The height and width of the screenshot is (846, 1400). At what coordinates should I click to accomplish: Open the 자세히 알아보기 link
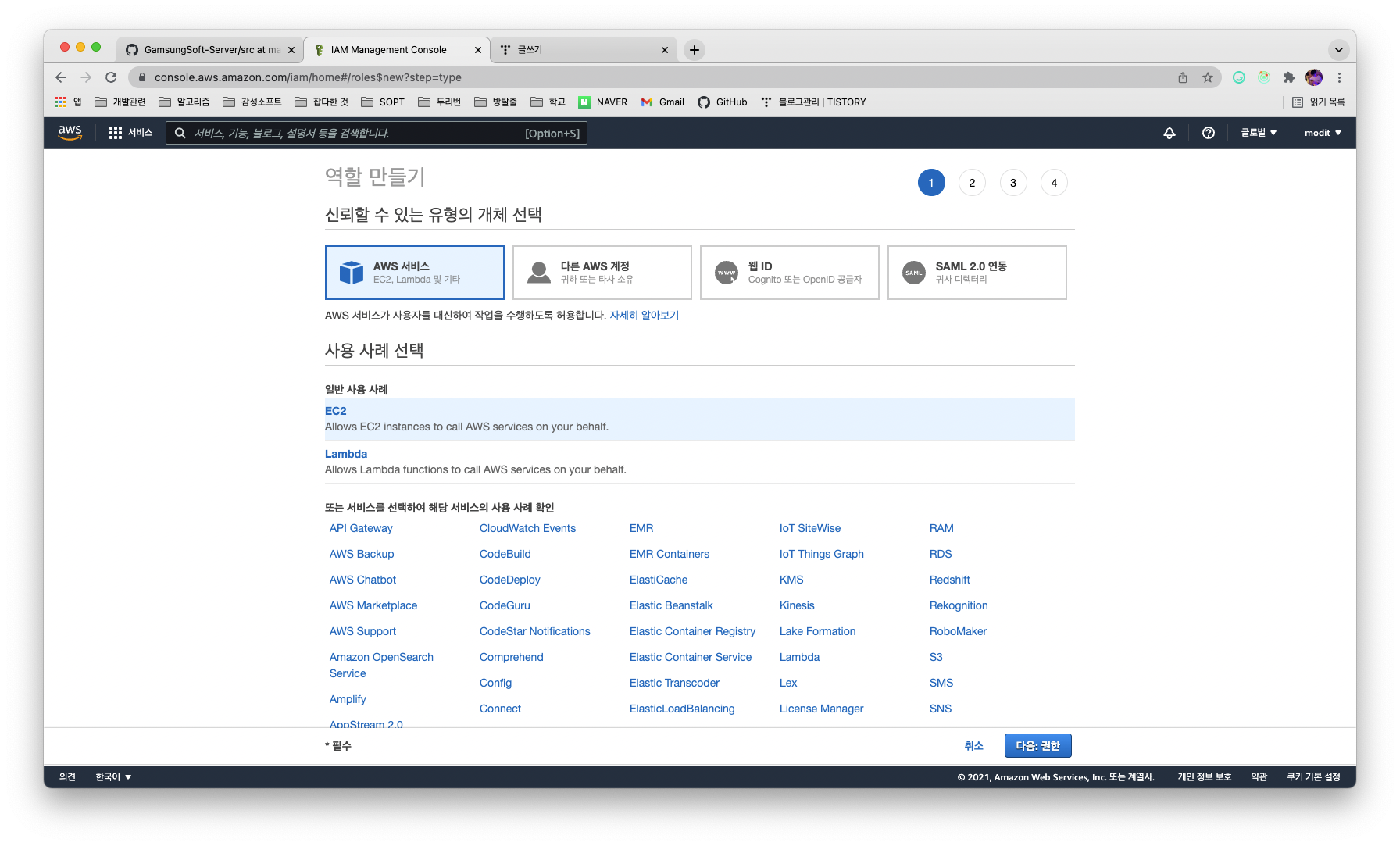coord(644,316)
